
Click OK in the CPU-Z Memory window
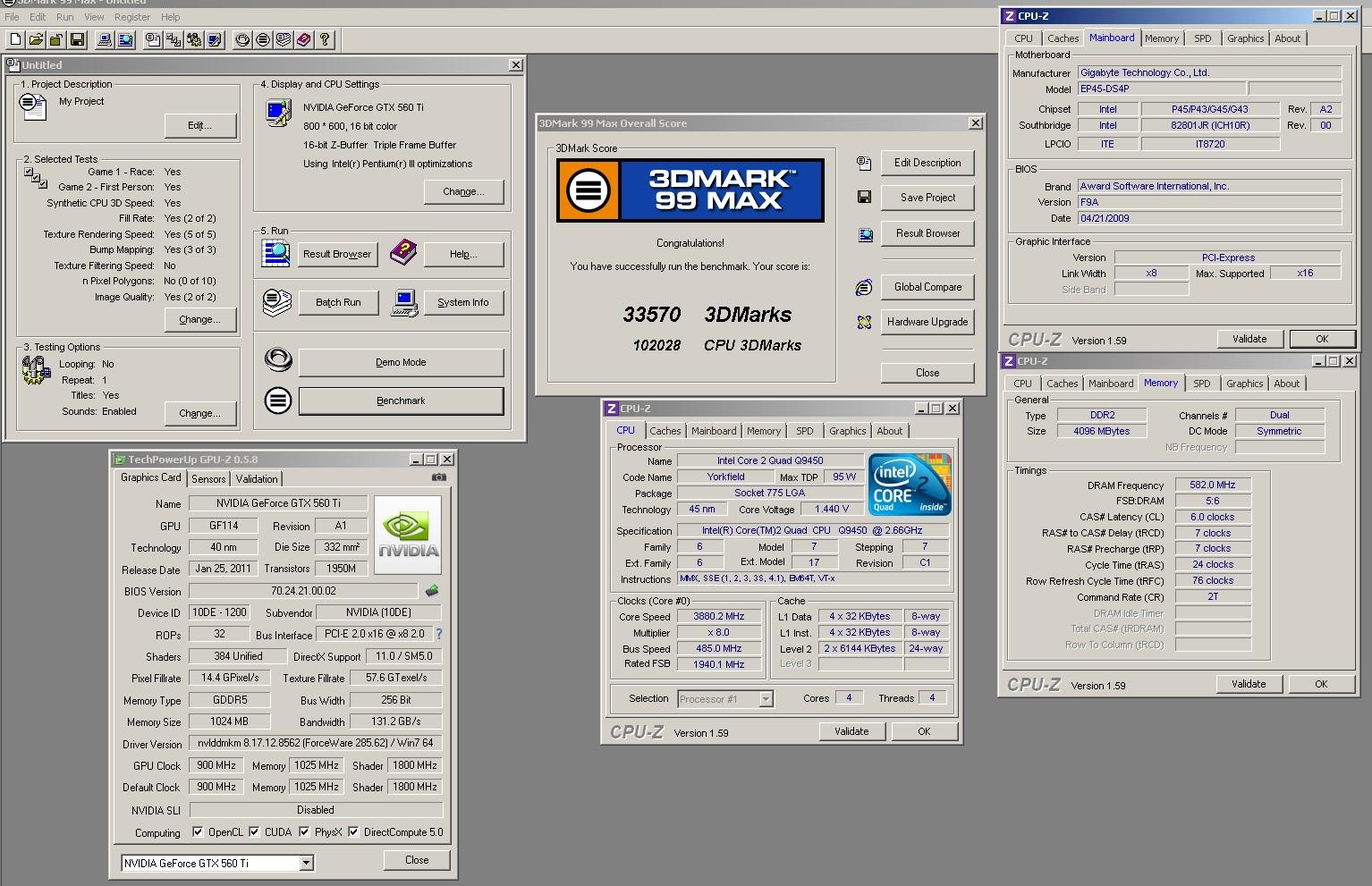1321,684
